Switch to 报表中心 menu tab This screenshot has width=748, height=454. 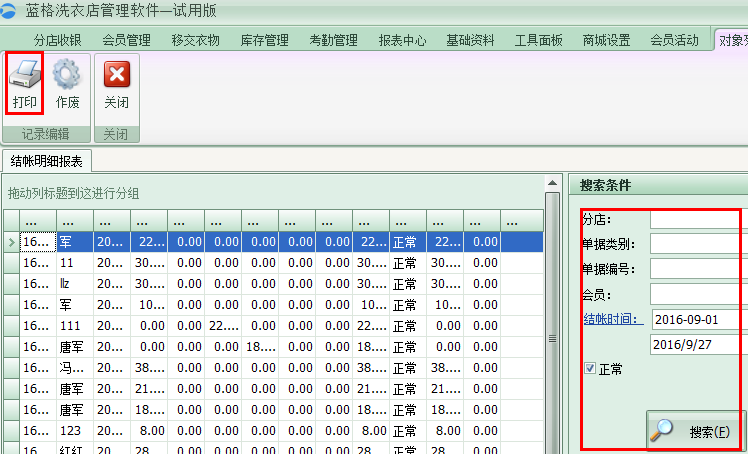(x=402, y=41)
